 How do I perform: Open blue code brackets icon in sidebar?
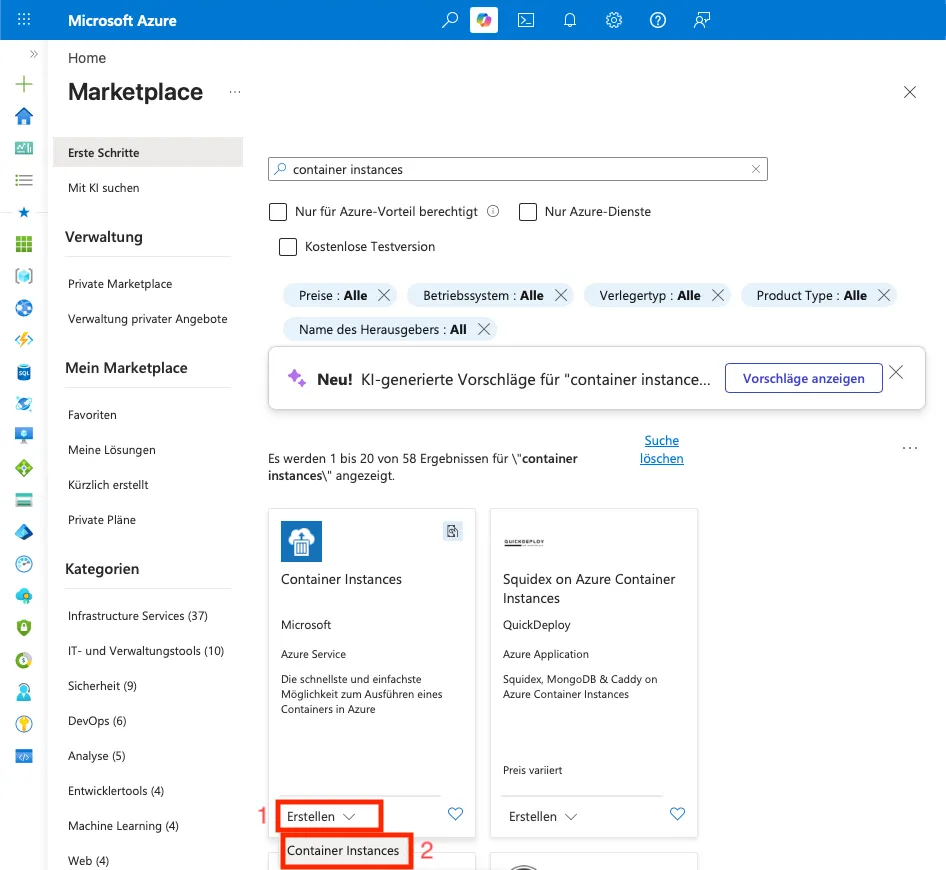[x=24, y=756]
